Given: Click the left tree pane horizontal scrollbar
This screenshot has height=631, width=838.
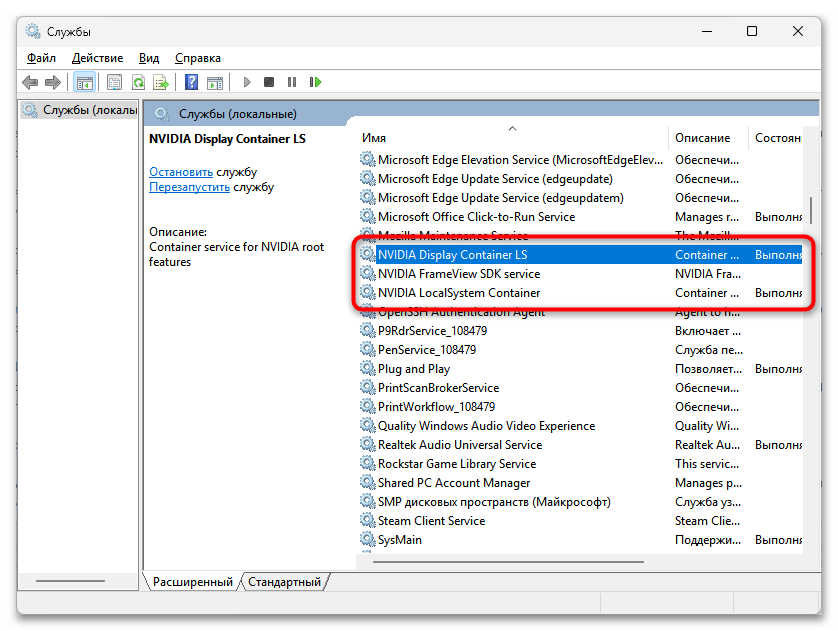Looking at the screenshot, I should click(x=70, y=581).
